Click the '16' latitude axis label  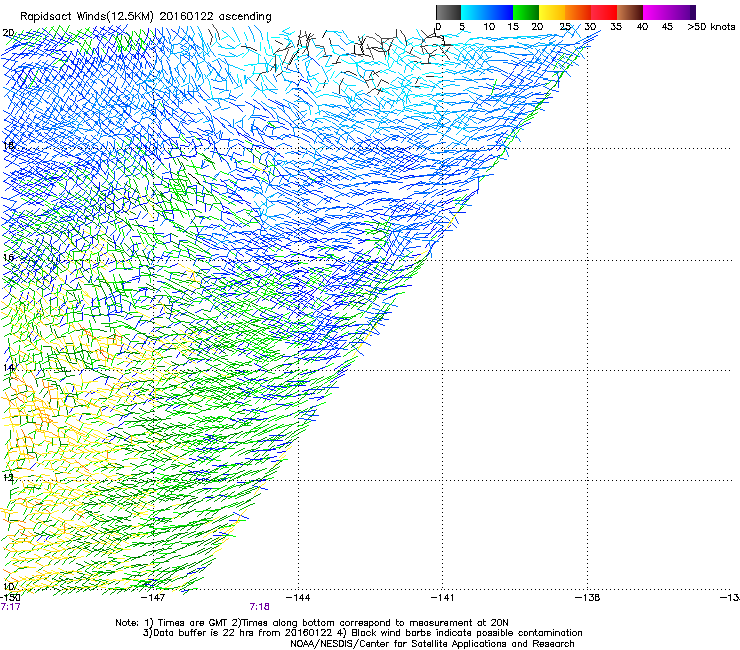point(8,258)
